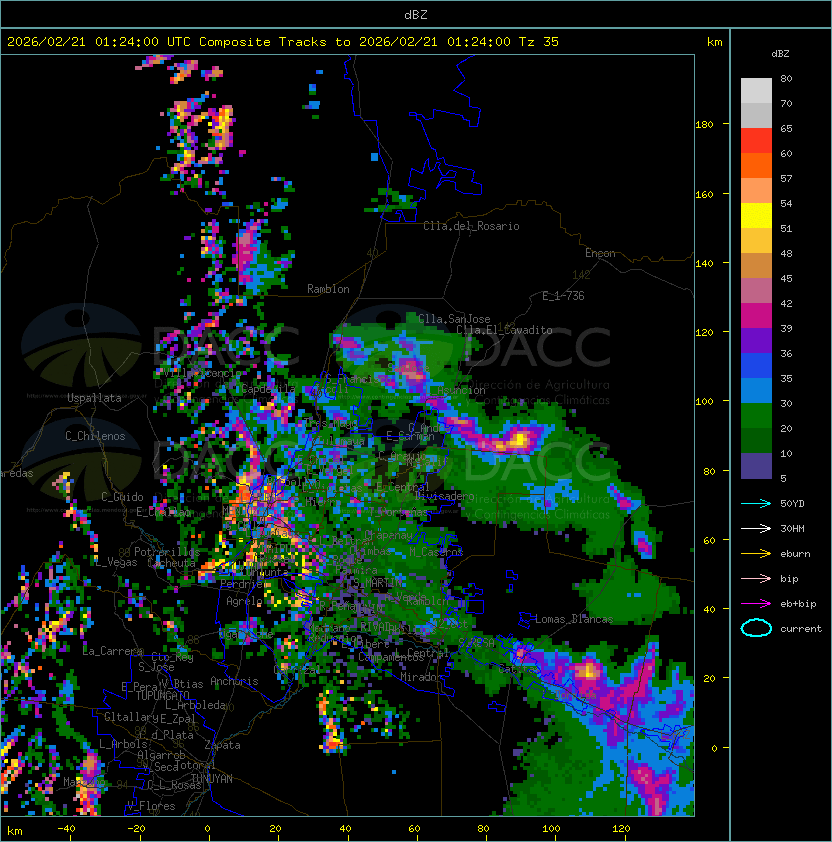Click the 'C_Guido' map label
This screenshot has height=842, width=832.
tap(122, 497)
